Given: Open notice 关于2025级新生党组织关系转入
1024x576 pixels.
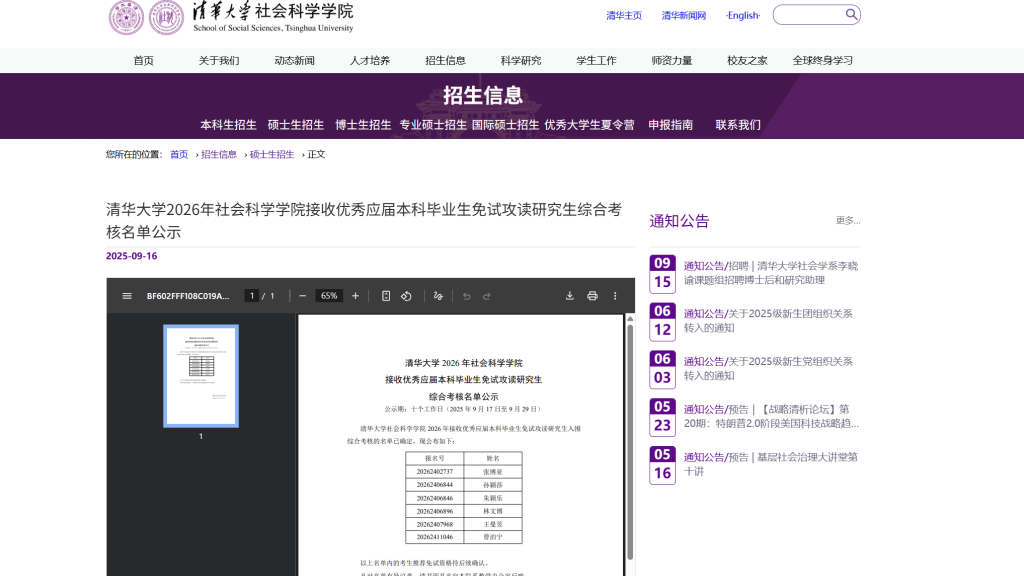Looking at the screenshot, I should click(769, 368).
